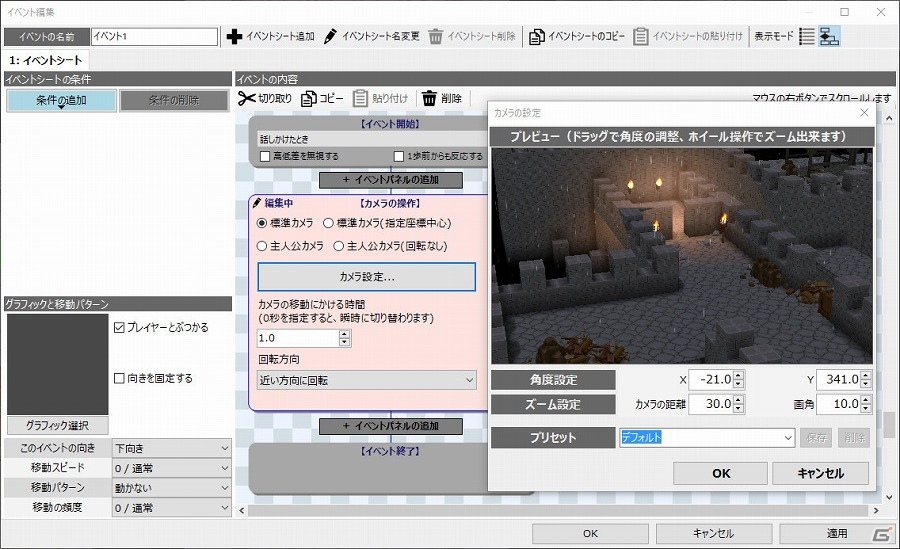Click the 【イベント終了】 panel
The image size is (900, 549).
click(x=390, y=468)
